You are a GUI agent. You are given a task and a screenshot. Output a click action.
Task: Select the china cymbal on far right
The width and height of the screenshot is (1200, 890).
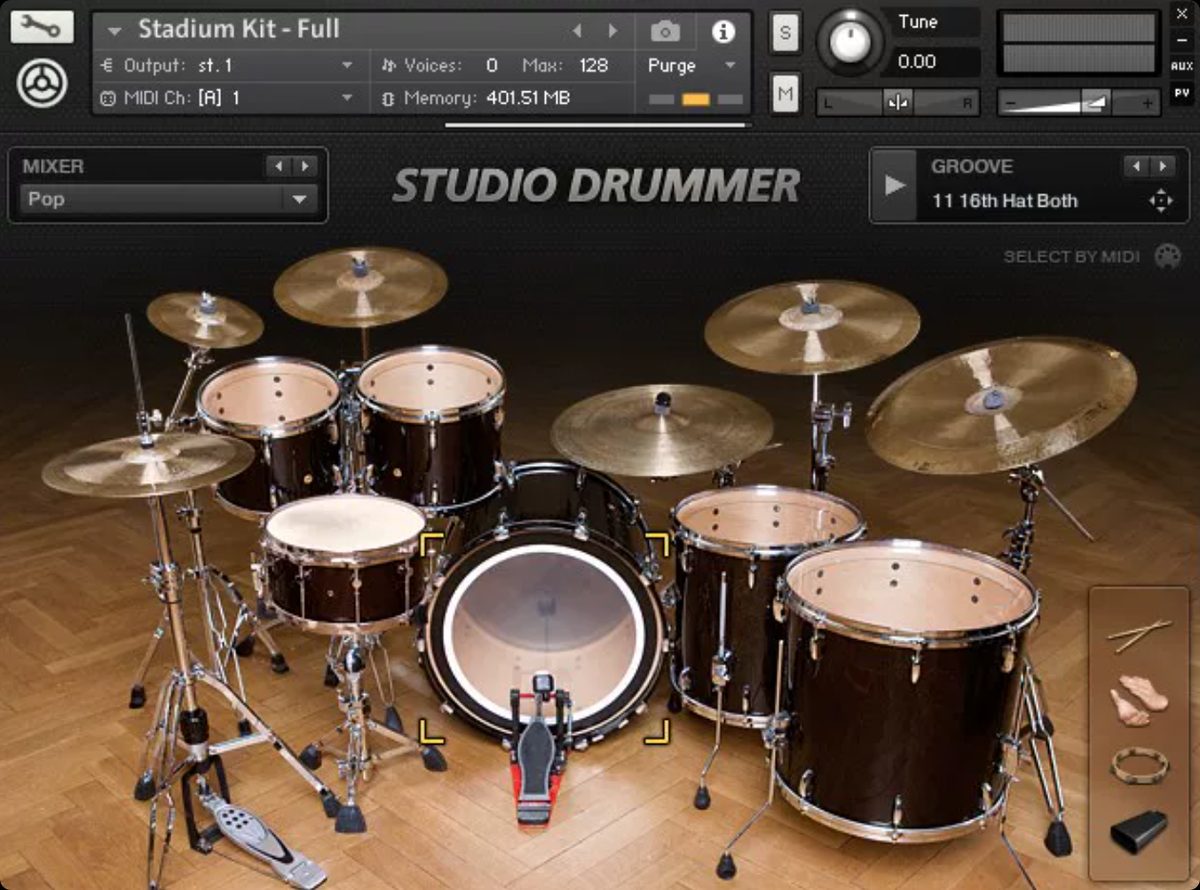pos(1001,404)
